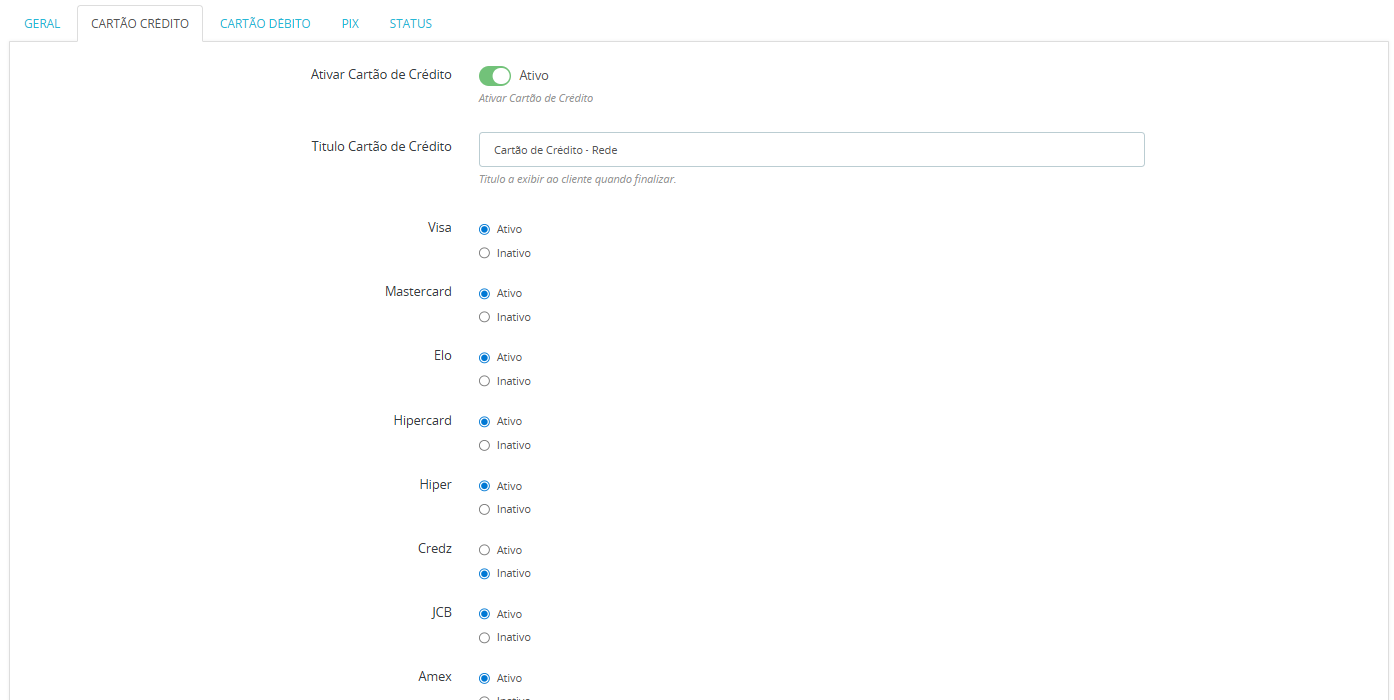
Task: Click the Titulo Cartão de Crédito field
Action: (x=811, y=150)
